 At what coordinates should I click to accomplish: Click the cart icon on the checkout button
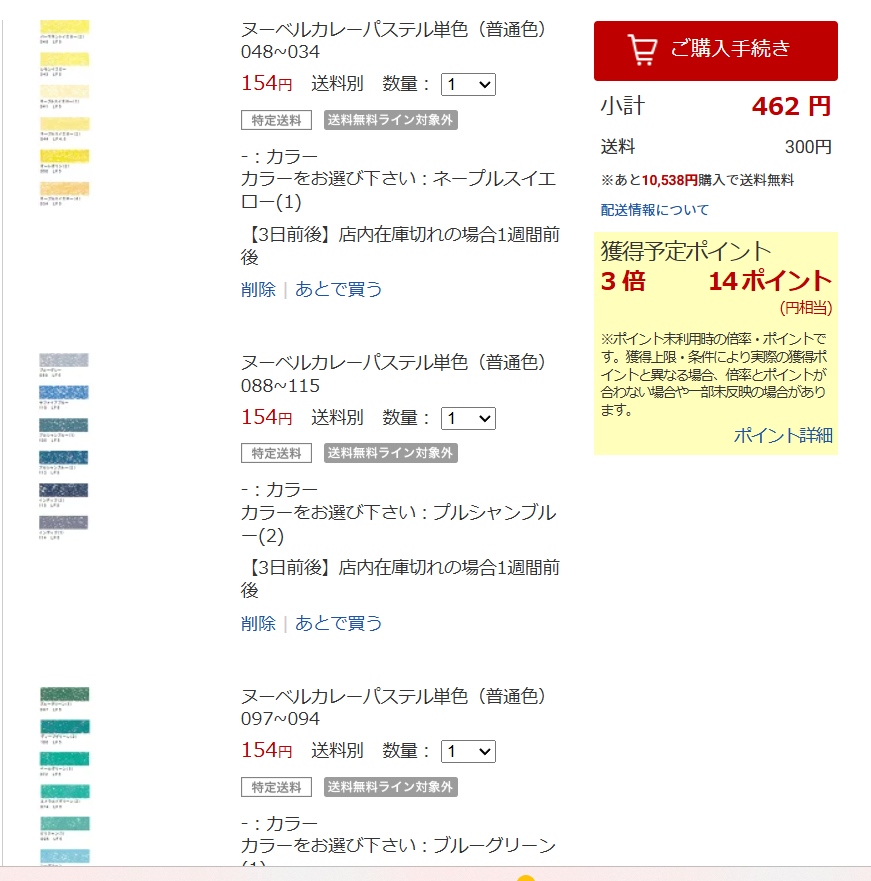point(642,50)
